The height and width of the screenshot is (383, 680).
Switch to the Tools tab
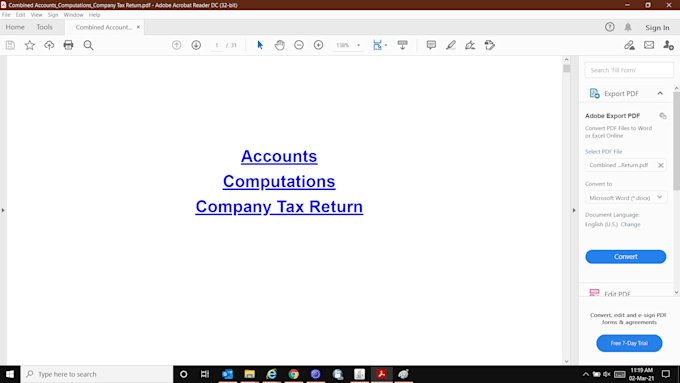tap(44, 27)
